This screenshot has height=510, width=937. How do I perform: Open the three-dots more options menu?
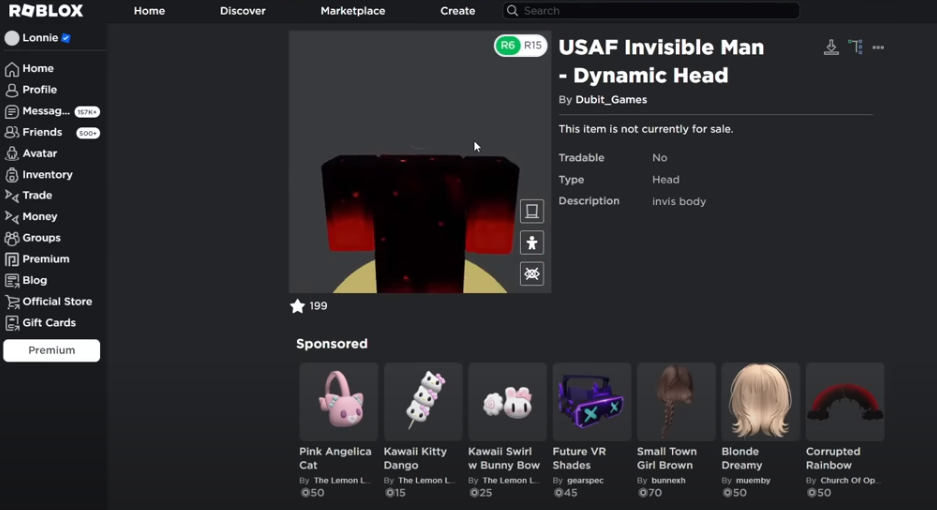[x=878, y=47]
